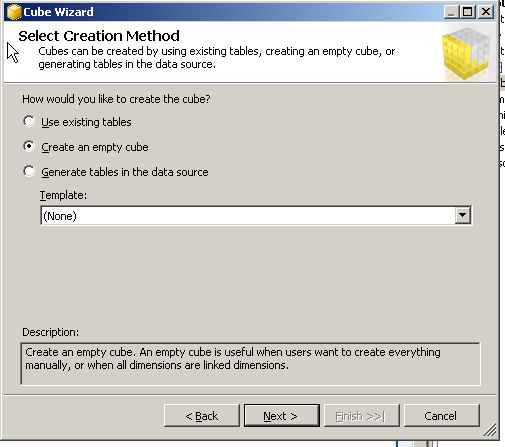The image size is (505, 447).
Task: Click the Cube Wizard title bar icon
Action: click(14, 12)
